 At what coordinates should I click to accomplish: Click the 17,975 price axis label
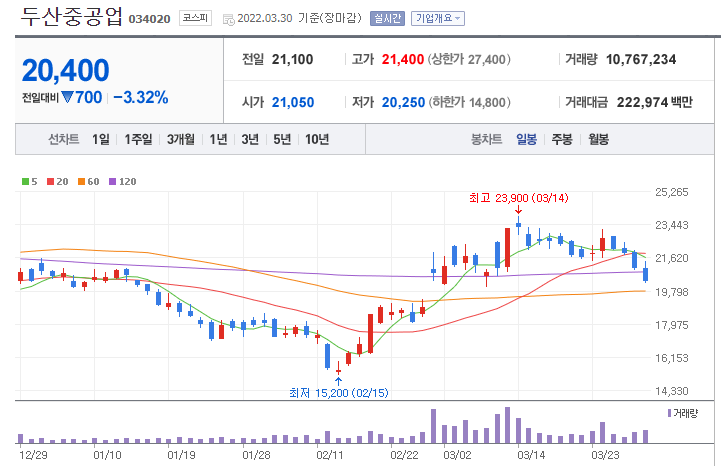pos(672,325)
